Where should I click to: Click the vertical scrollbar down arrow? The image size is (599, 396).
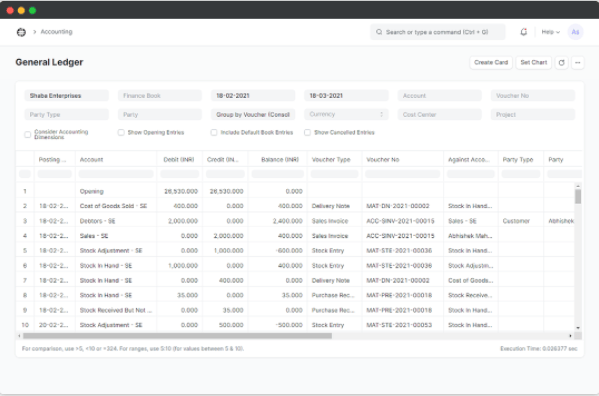[578, 328]
